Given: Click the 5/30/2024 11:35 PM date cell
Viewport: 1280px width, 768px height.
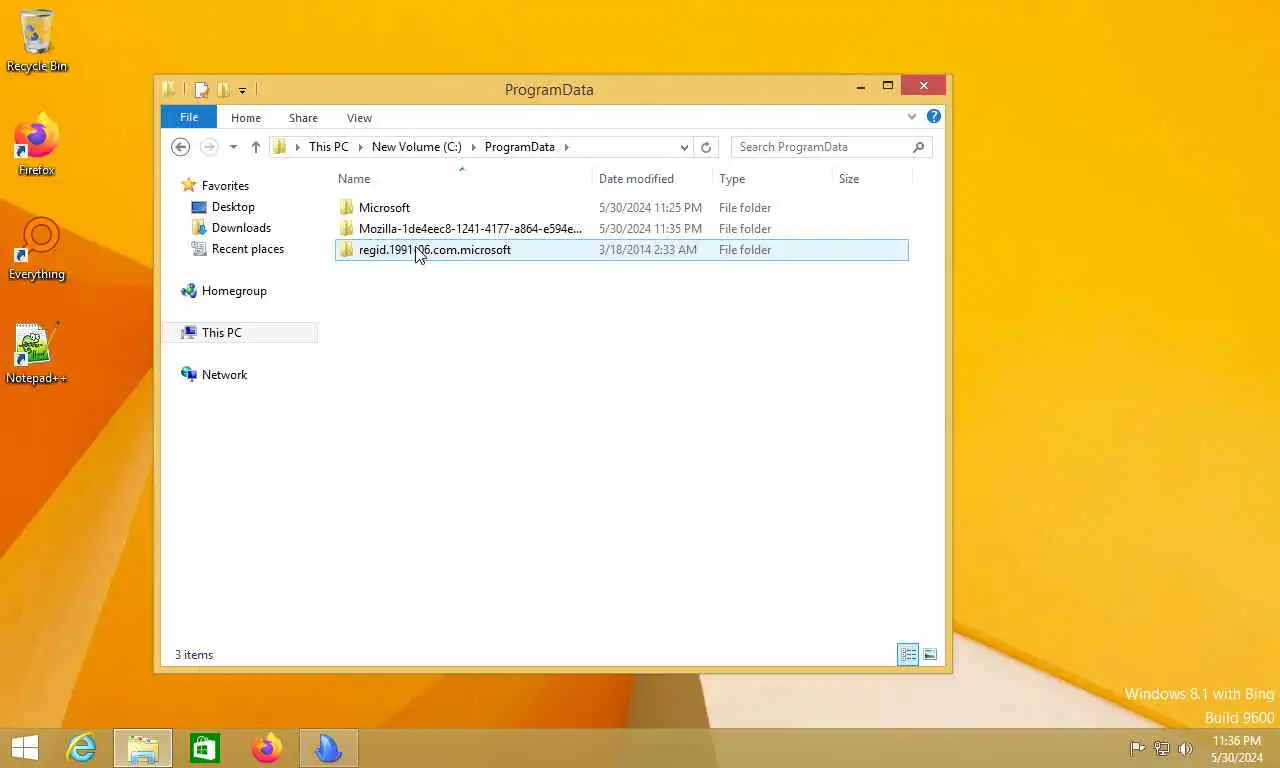Looking at the screenshot, I should [x=650, y=229].
